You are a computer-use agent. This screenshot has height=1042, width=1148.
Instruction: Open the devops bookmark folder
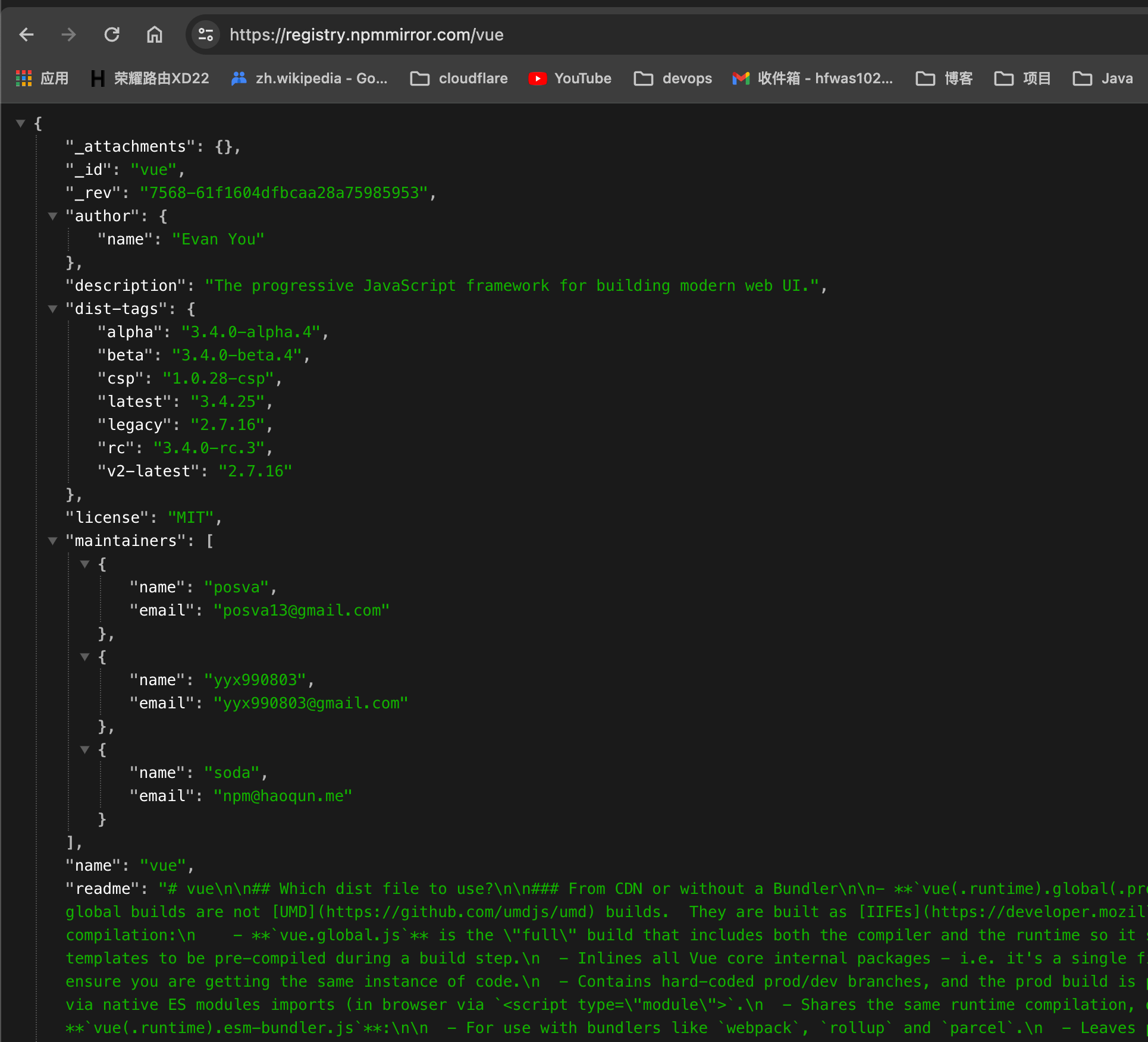tap(673, 79)
